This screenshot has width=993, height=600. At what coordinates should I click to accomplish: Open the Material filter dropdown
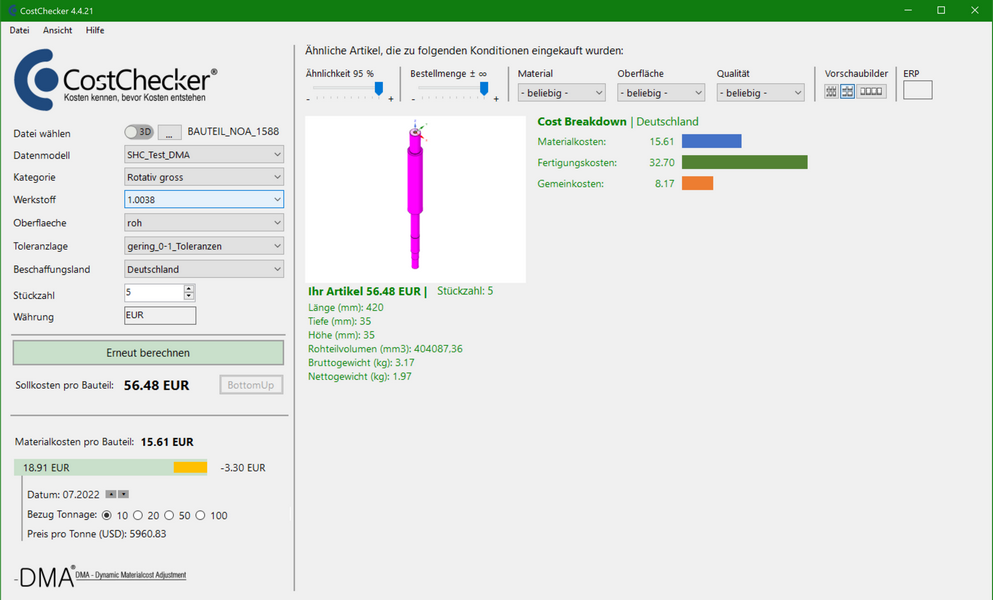point(562,93)
